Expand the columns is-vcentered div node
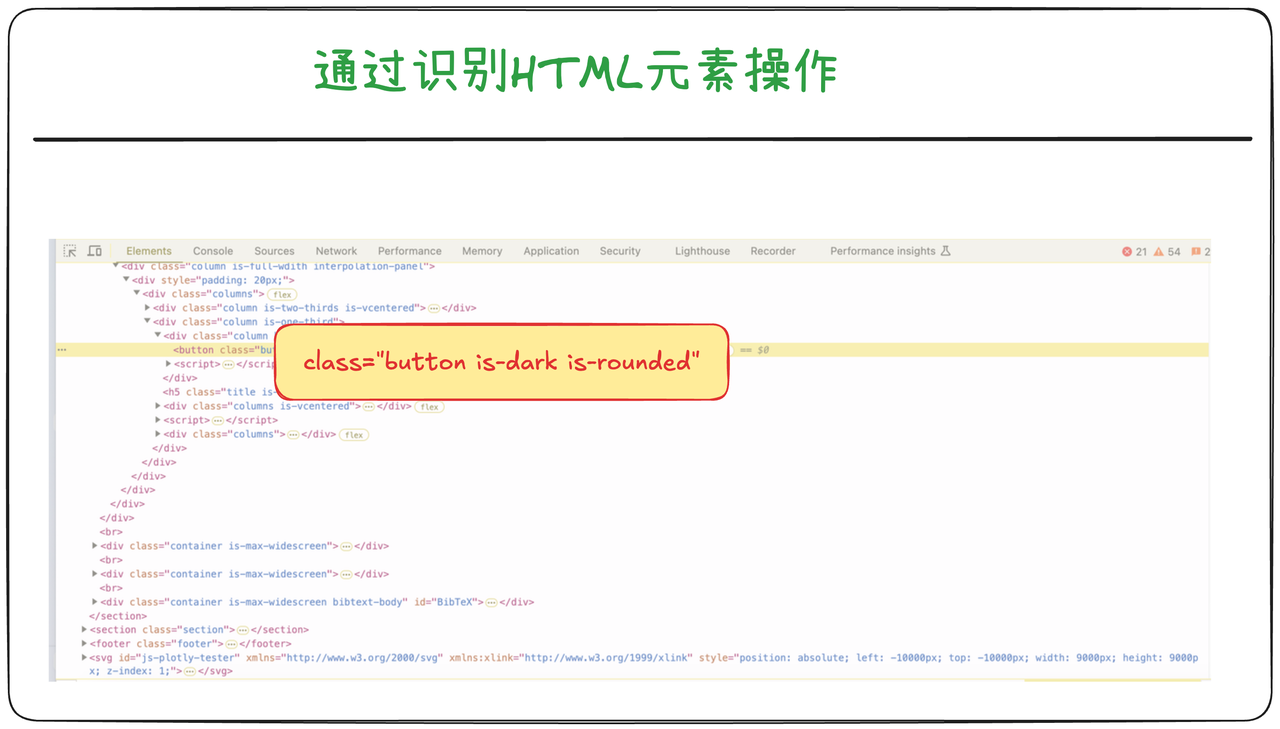Image resolution: width=1280 pixels, height=729 pixels. coord(158,406)
